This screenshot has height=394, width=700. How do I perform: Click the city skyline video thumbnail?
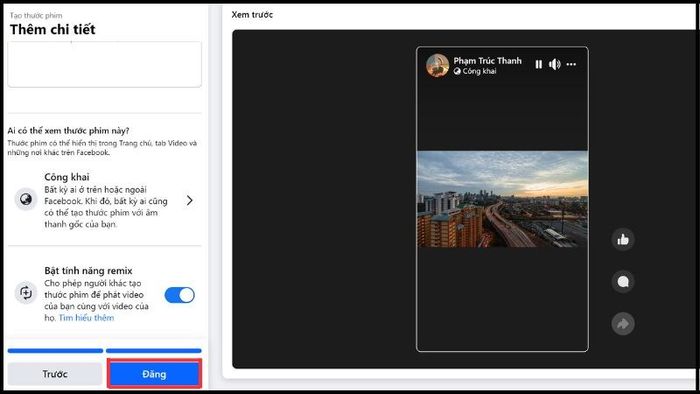(502, 199)
